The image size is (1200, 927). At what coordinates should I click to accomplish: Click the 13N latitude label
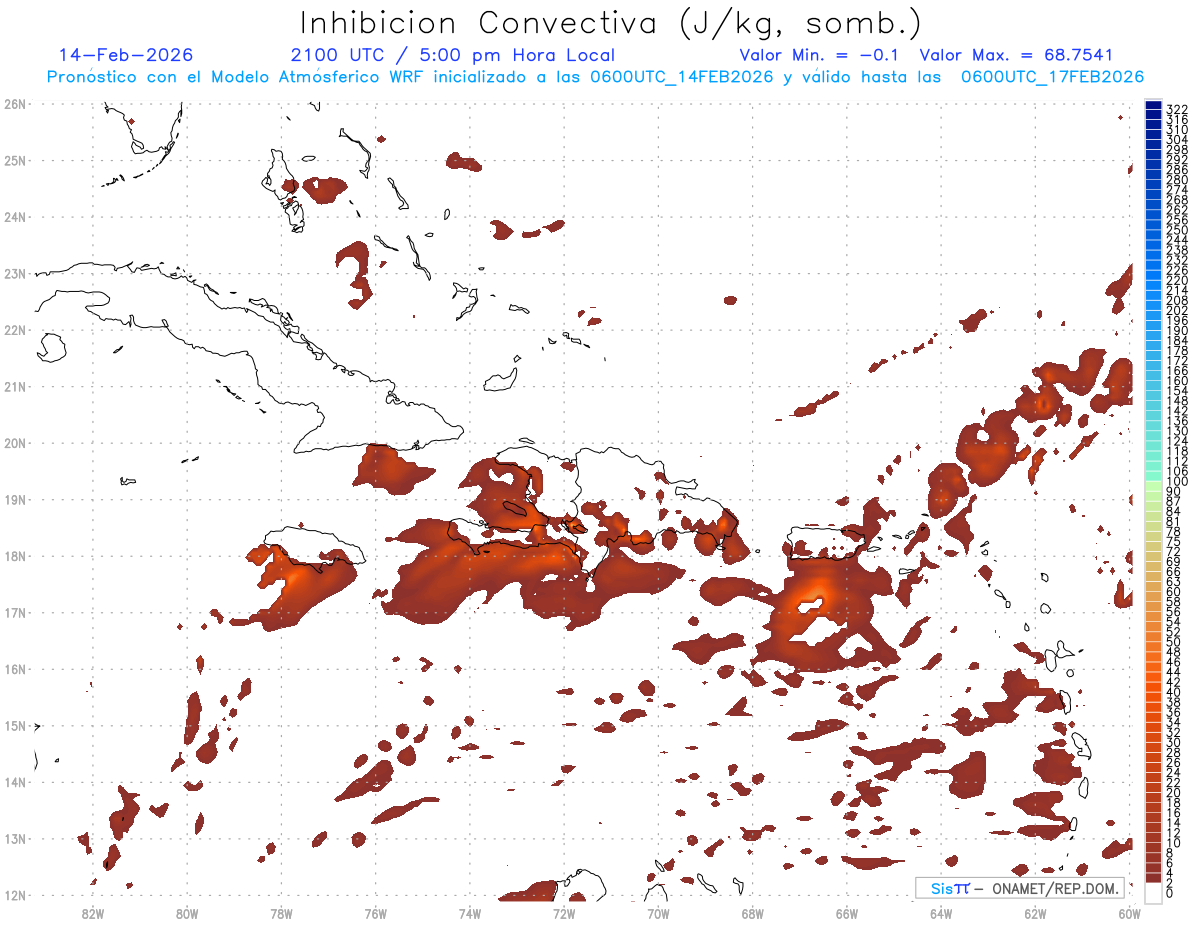[x=15, y=838]
